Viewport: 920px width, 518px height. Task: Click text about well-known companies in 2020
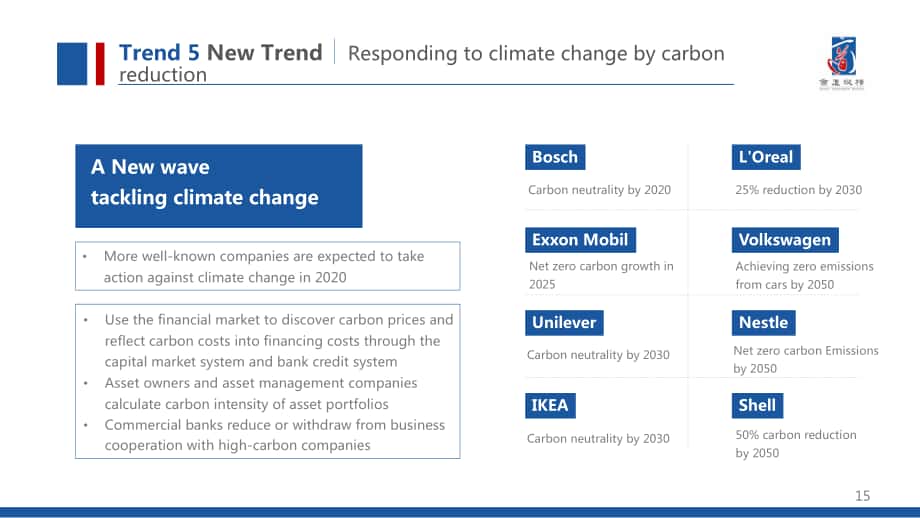click(x=264, y=266)
